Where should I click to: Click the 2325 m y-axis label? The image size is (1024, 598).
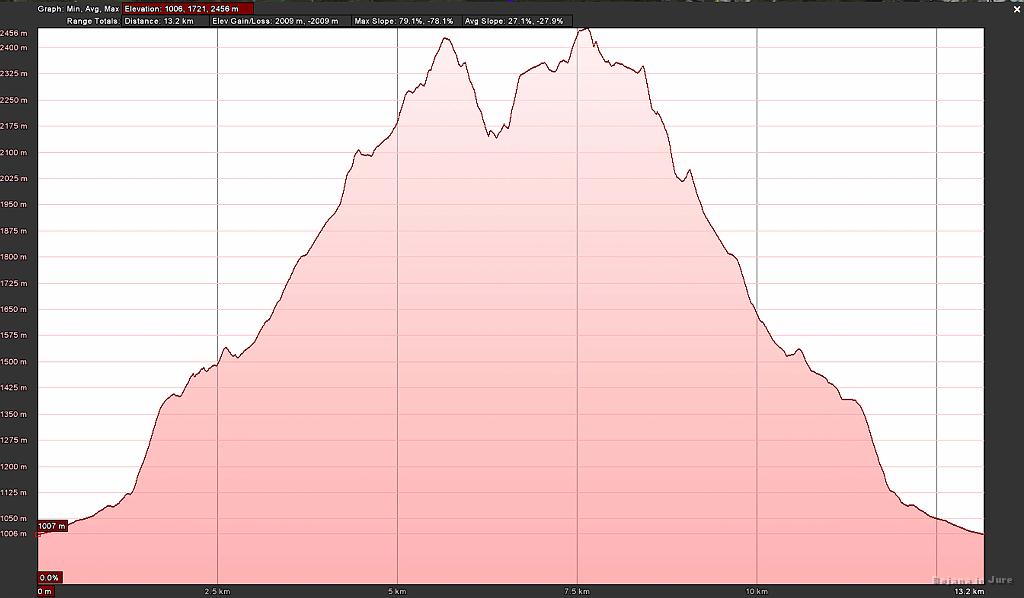click(14, 74)
